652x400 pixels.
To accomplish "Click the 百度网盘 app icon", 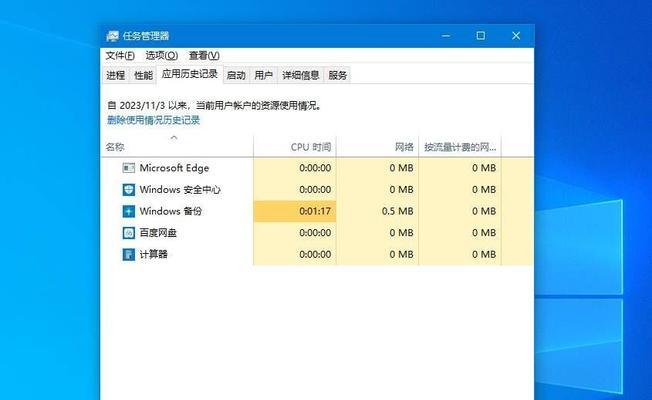I will [128, 233].
